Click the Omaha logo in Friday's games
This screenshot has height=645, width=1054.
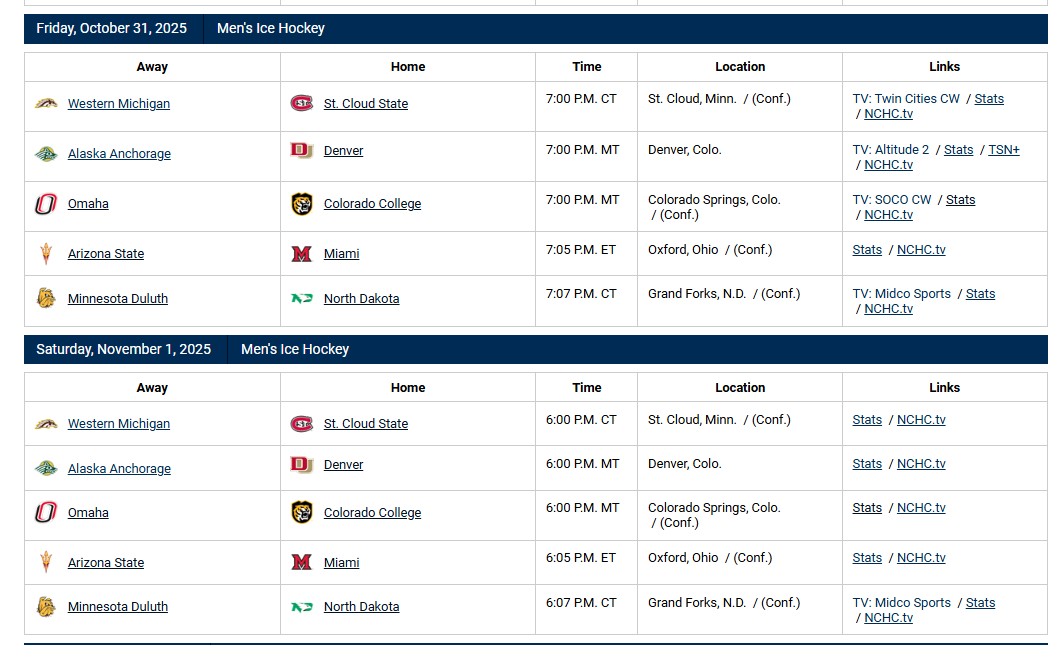[x=46, y=204]
